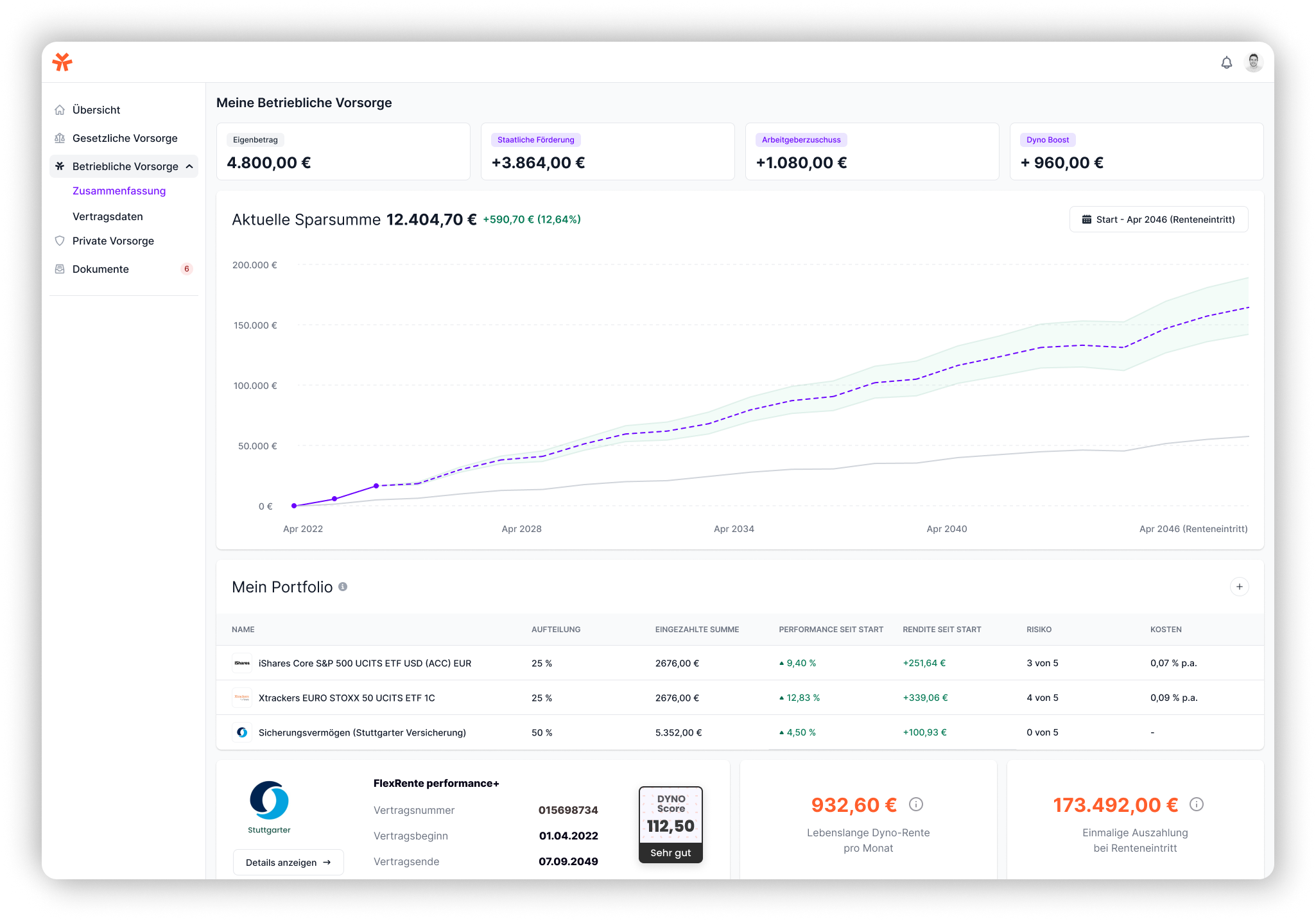The height and width of the screenshot is (921, 1316).
Task: Open the user profile avatar
Action: click(1253, 62)
